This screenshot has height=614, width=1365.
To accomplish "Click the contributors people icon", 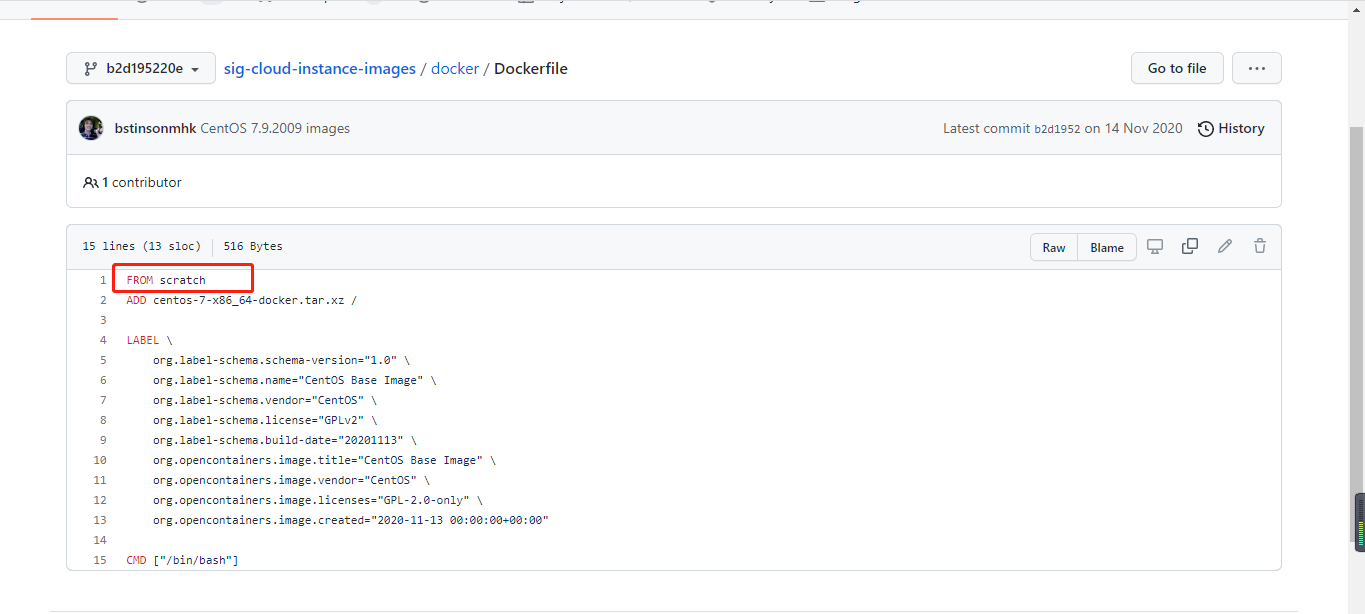I will click(91, 183).
